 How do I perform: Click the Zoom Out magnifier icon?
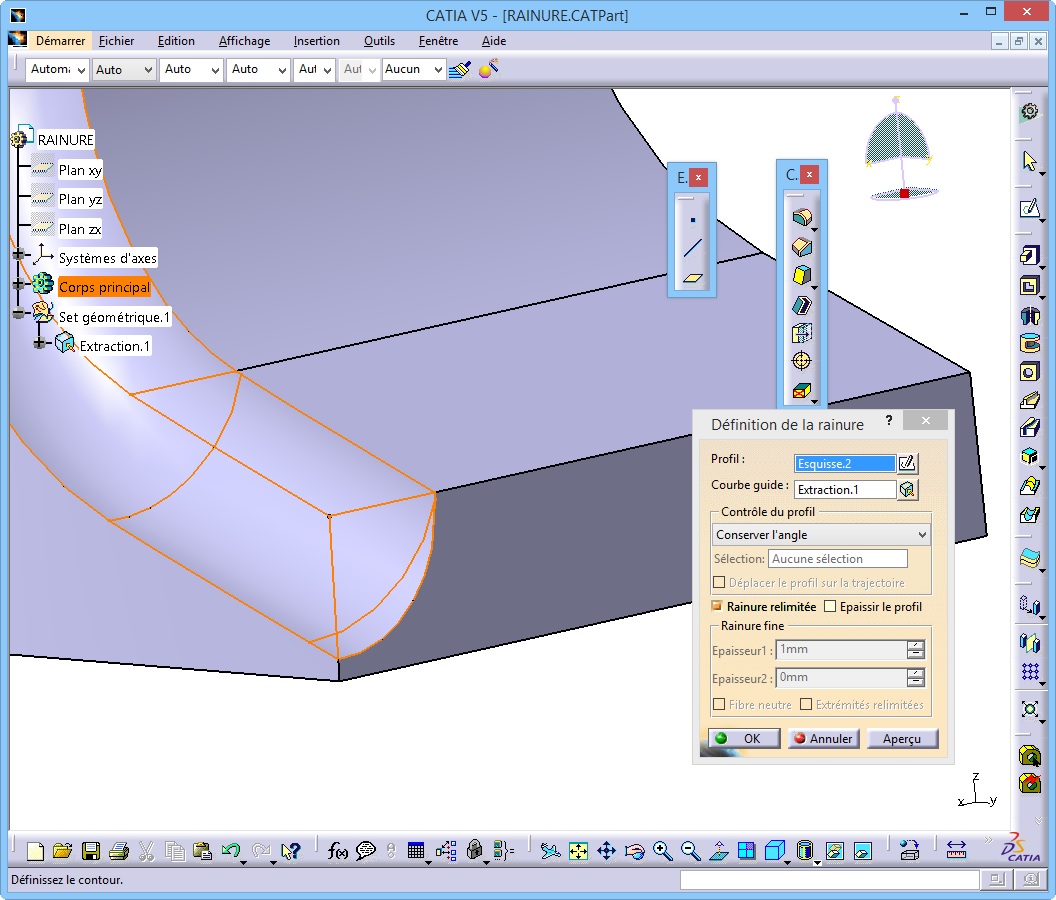(690, 851)
